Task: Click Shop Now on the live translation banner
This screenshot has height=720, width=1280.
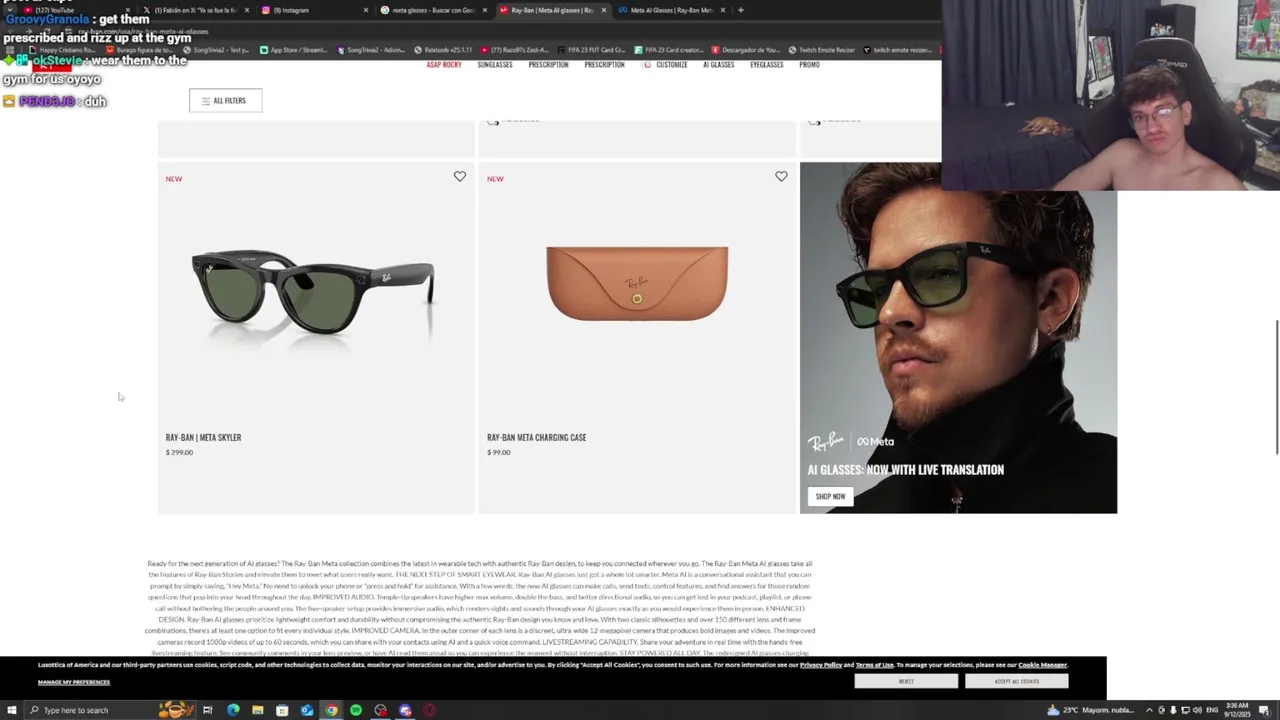Action: [830, 496]
